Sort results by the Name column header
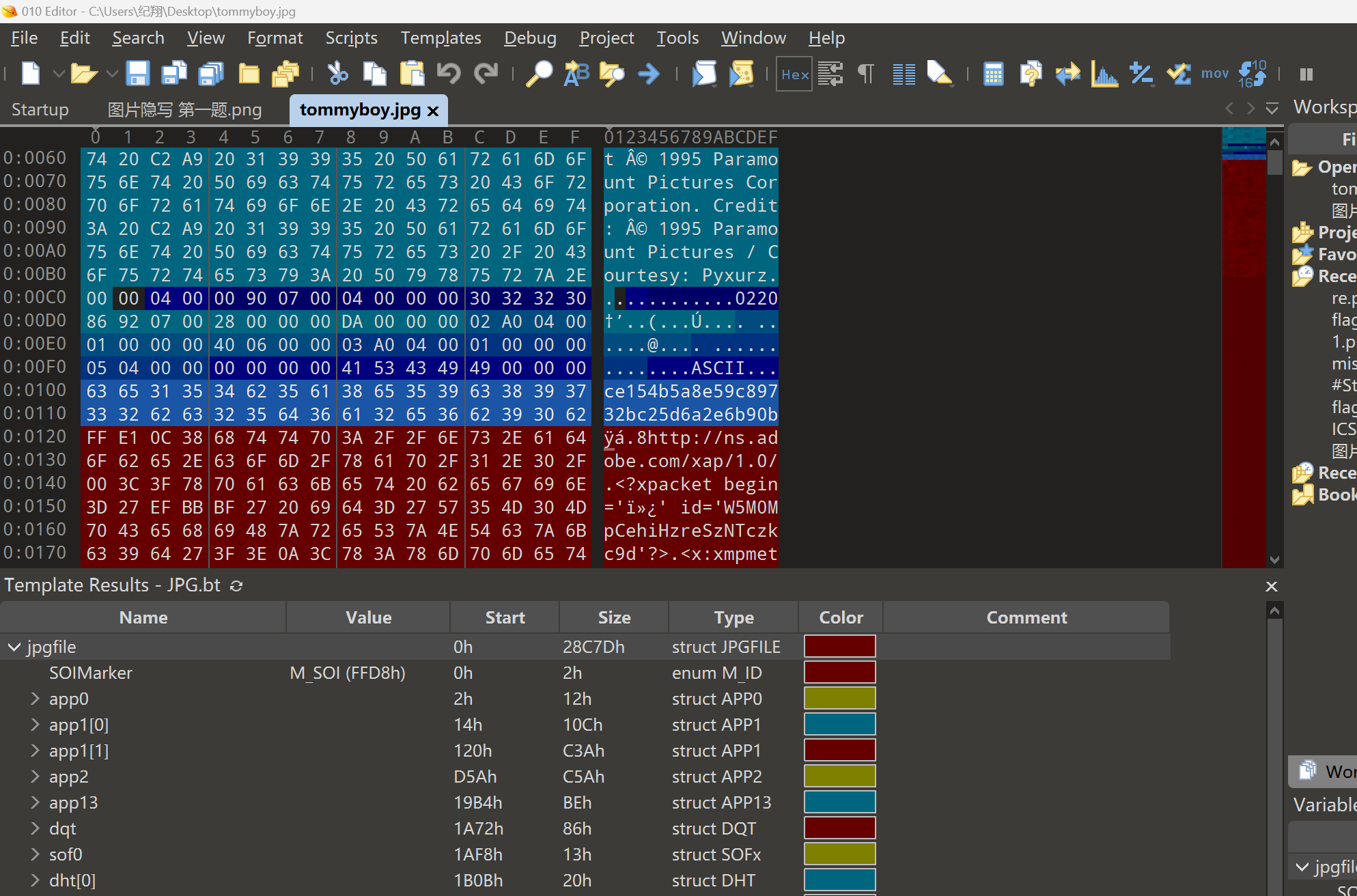Screen dimensions: 1357x896 [x=143, y=617]
